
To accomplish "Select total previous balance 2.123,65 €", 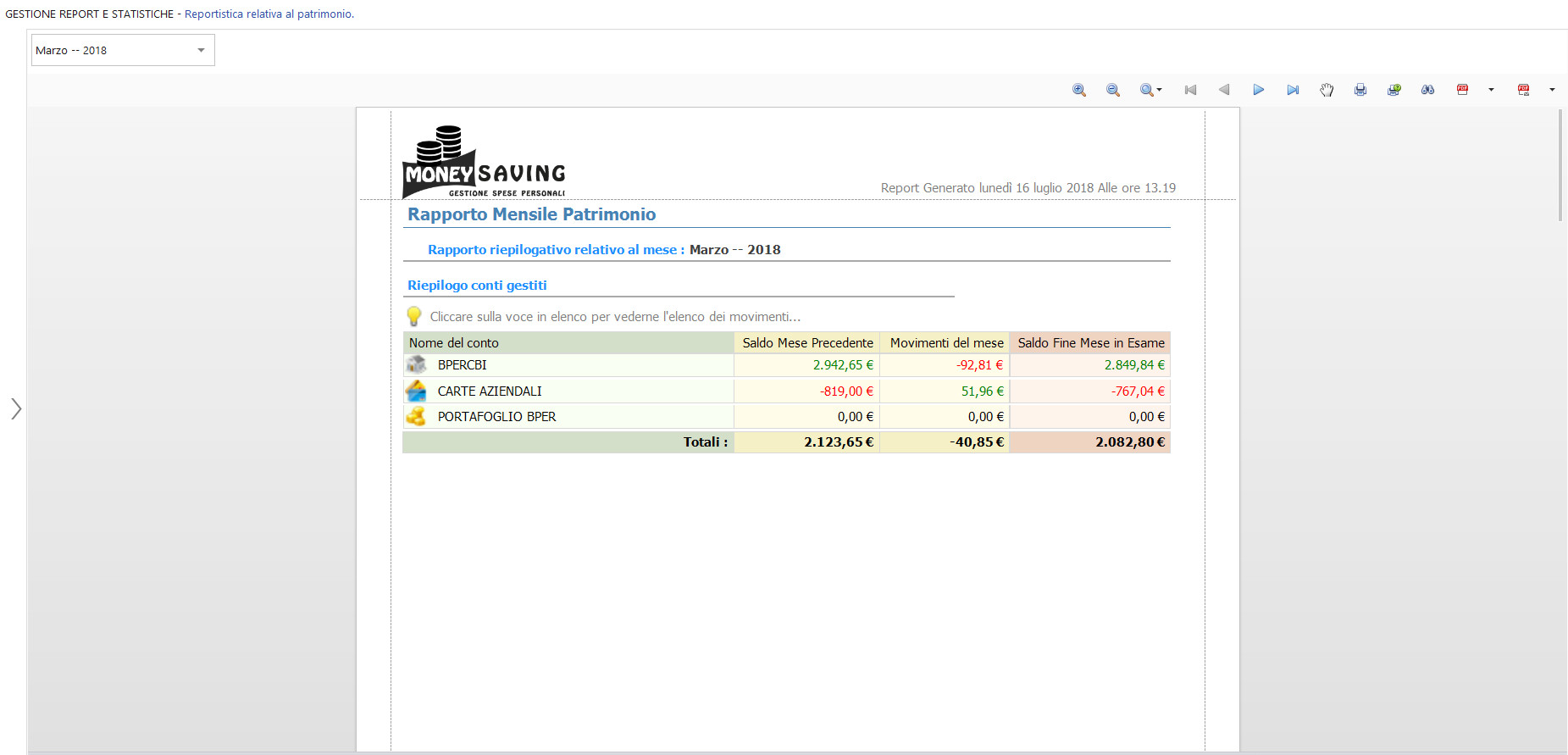I will (839, 442).
